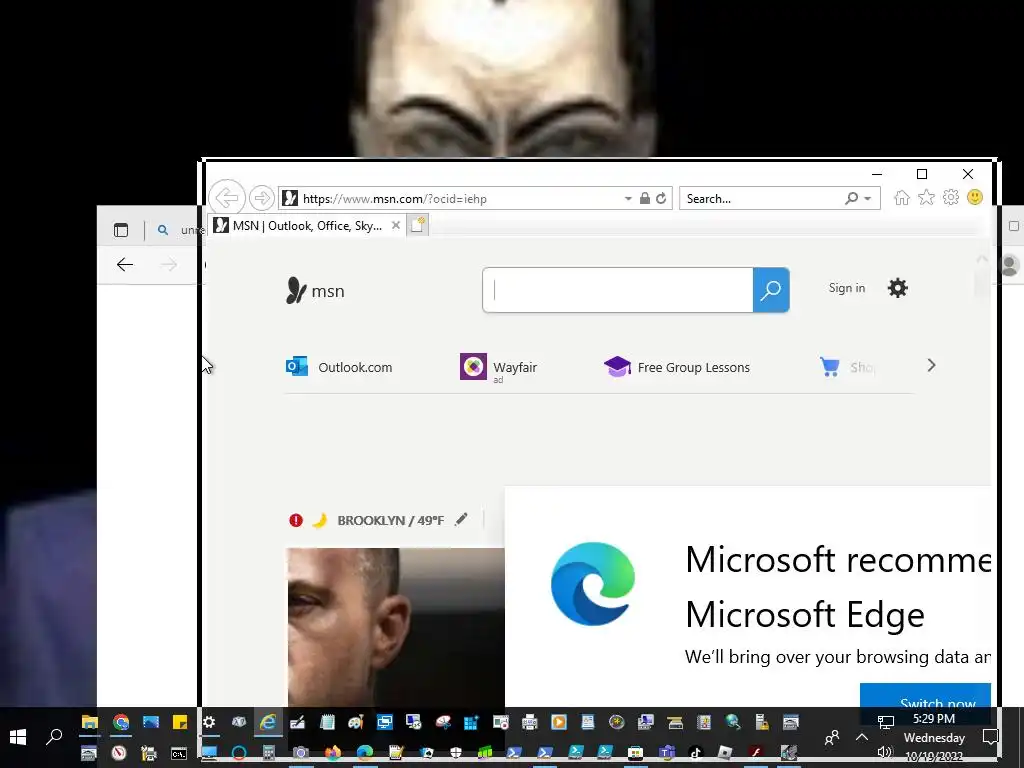Click the MSN Sign in link
Image resolution: width=1024 pixels, height=768 pixels.
point(846,288)
